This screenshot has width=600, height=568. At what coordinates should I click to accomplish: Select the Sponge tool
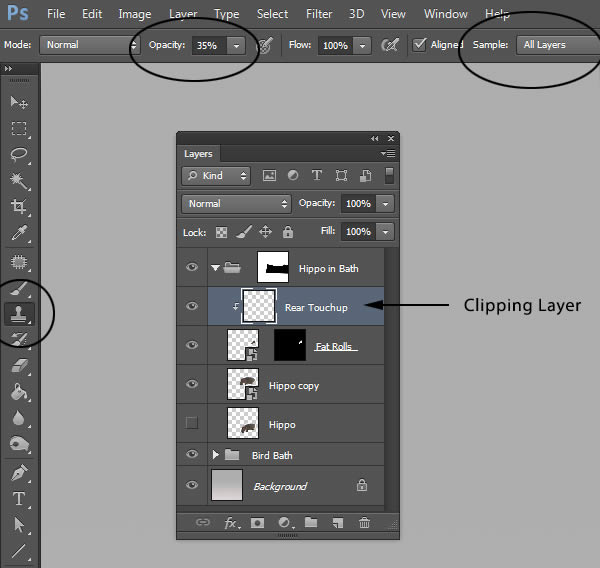coord(19,444)
